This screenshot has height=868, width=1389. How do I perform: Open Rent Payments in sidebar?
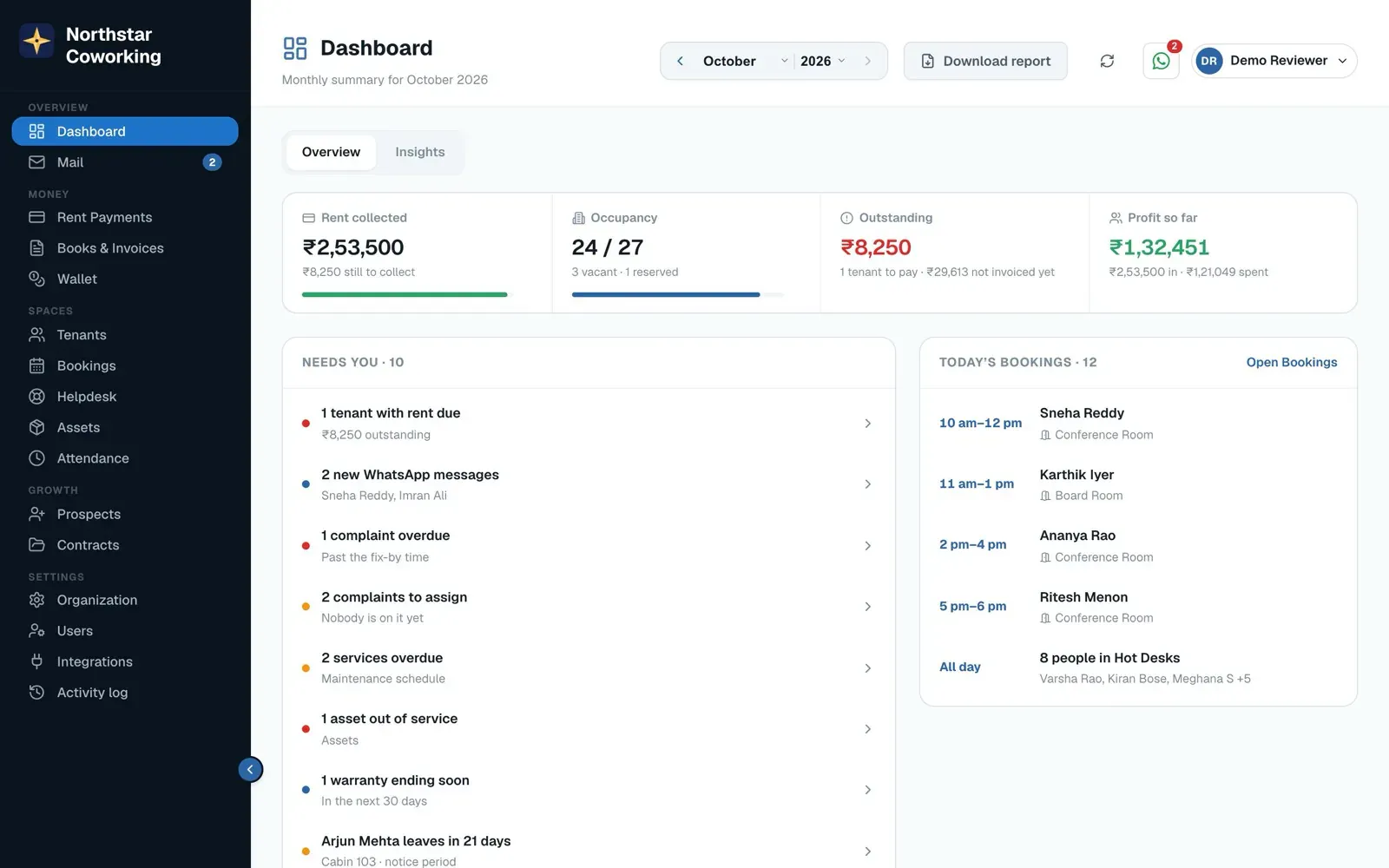[x=125, y=217]
